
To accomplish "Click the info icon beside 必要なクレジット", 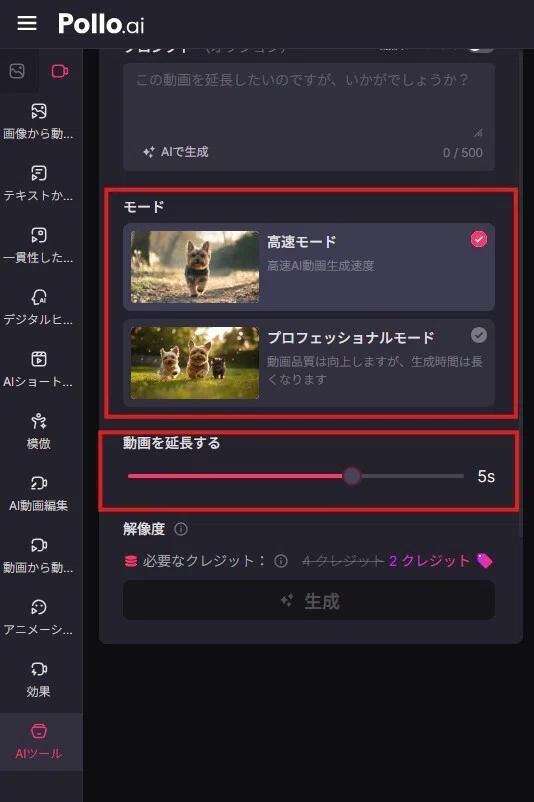I will coord(281,561).
